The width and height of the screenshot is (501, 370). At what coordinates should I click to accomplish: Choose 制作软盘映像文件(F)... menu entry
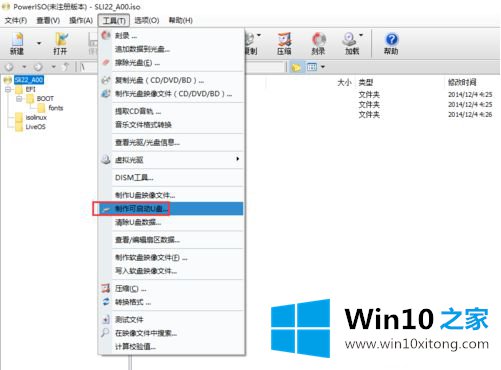[x=171, y=258]
